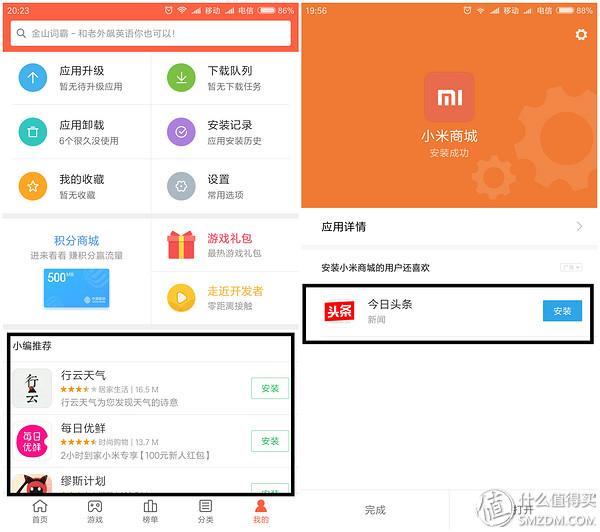
Task: Tap the 6个很久没使用 subtitle
Action: click(x=89, y=141)
